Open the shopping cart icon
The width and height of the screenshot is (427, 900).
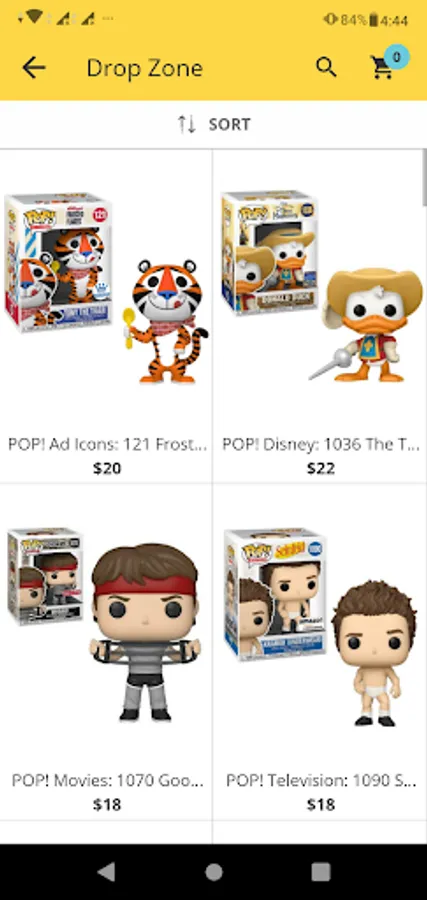(x=382, y=68)
